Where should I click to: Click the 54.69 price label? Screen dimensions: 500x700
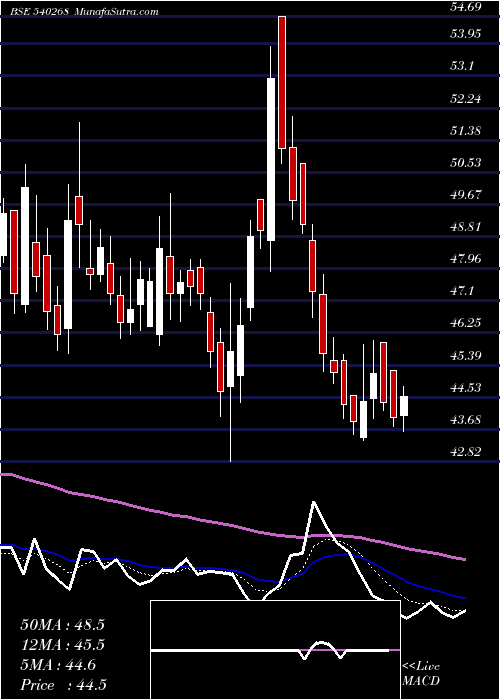[467, 7]
